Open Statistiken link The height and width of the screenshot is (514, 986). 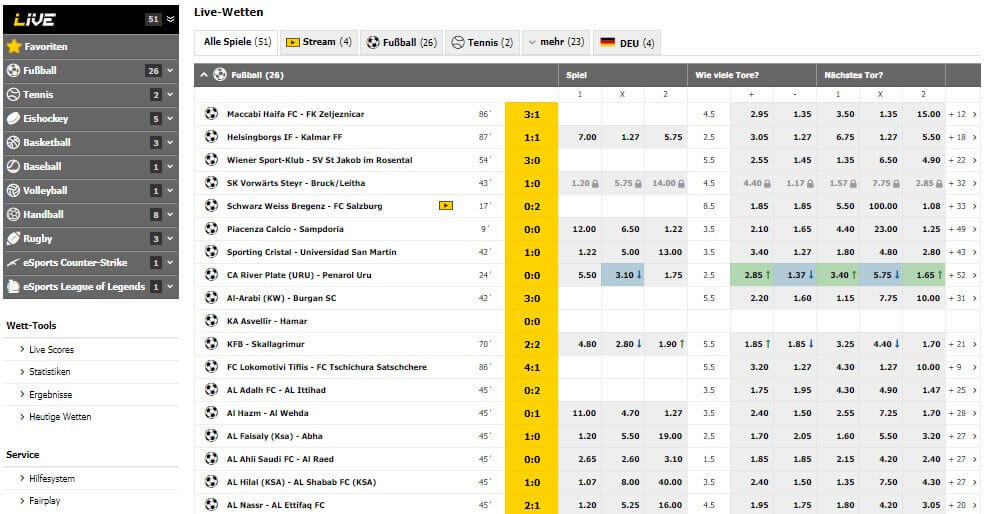click(x=50, y=372)
